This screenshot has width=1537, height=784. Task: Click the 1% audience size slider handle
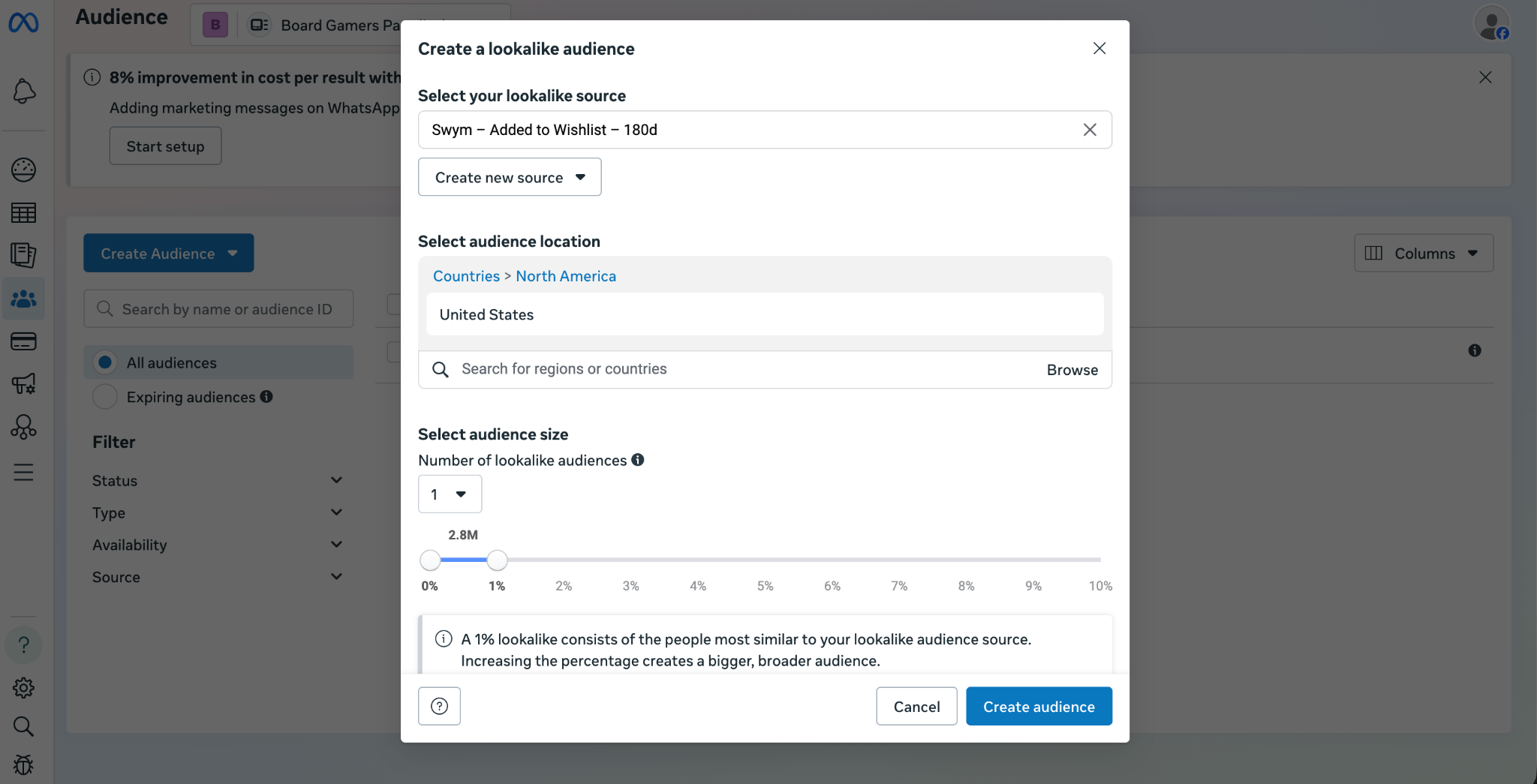497,560
